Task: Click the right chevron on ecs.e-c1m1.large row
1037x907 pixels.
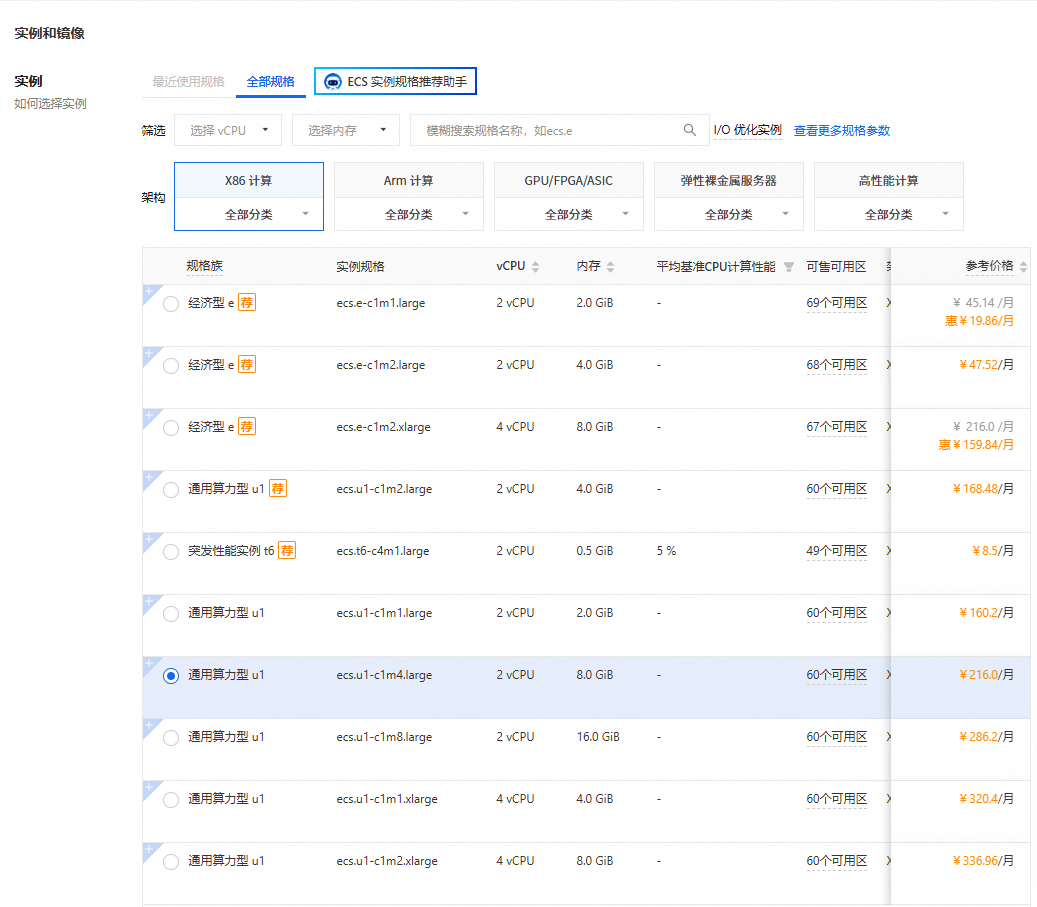Action: tap(888, 302)
